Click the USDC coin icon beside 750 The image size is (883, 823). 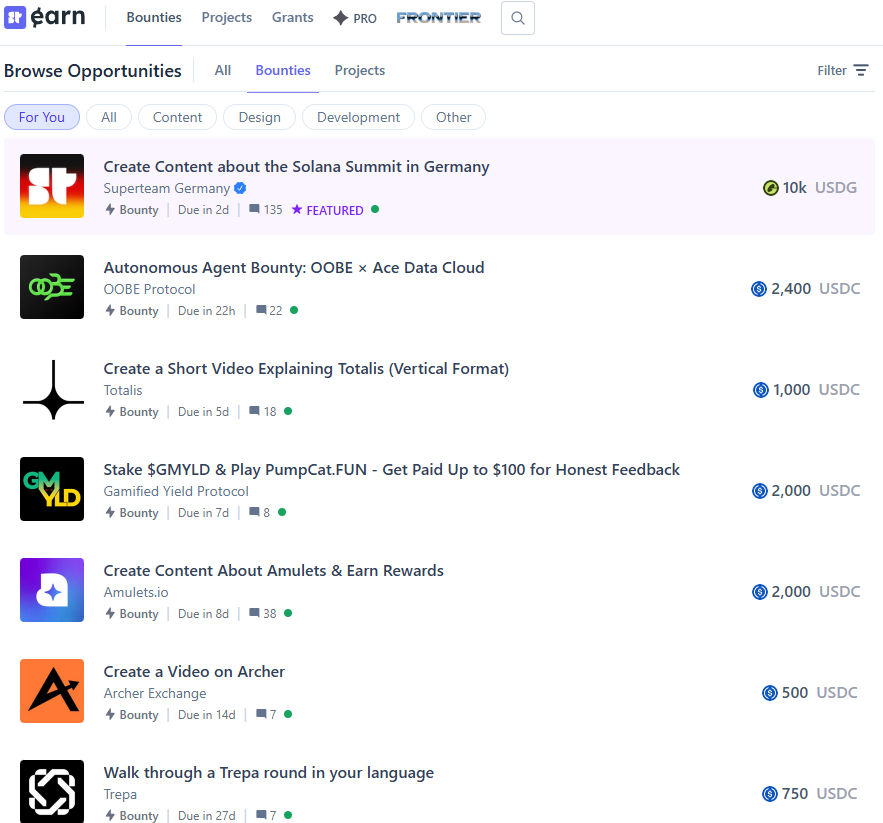[770, 794]
